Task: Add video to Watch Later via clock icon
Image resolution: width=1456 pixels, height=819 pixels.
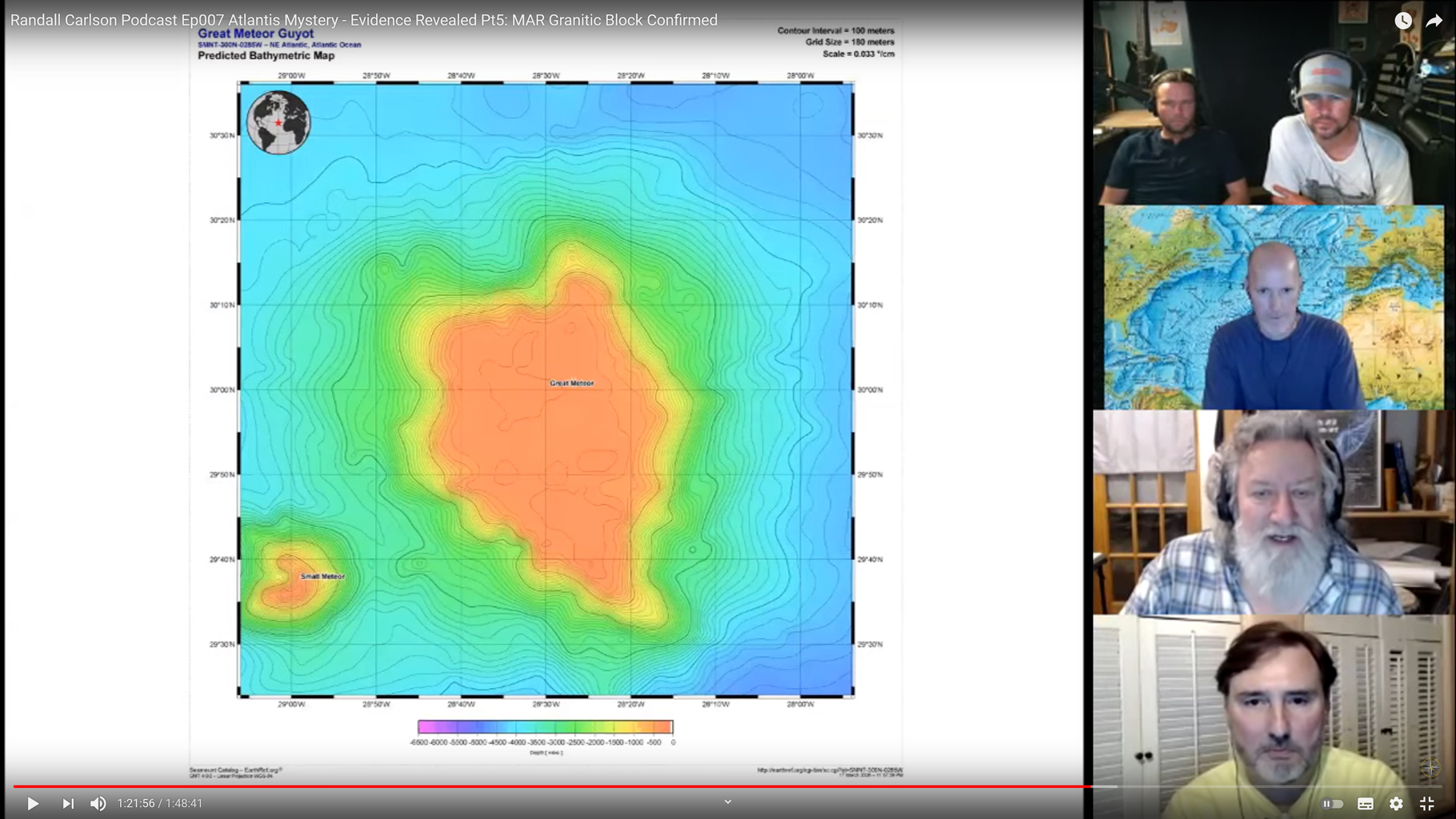Action: pyautogui.click(x=1402, y=21)
